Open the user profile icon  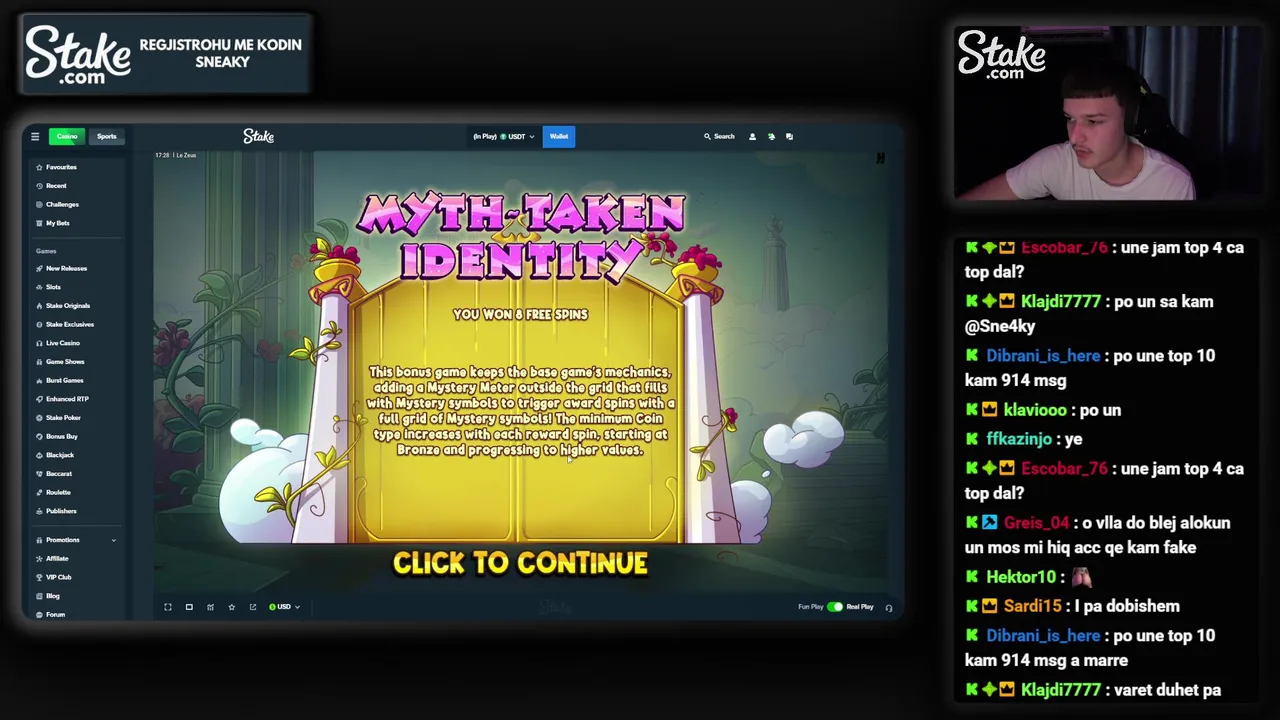pyautogui.click(x=752, y=137)
